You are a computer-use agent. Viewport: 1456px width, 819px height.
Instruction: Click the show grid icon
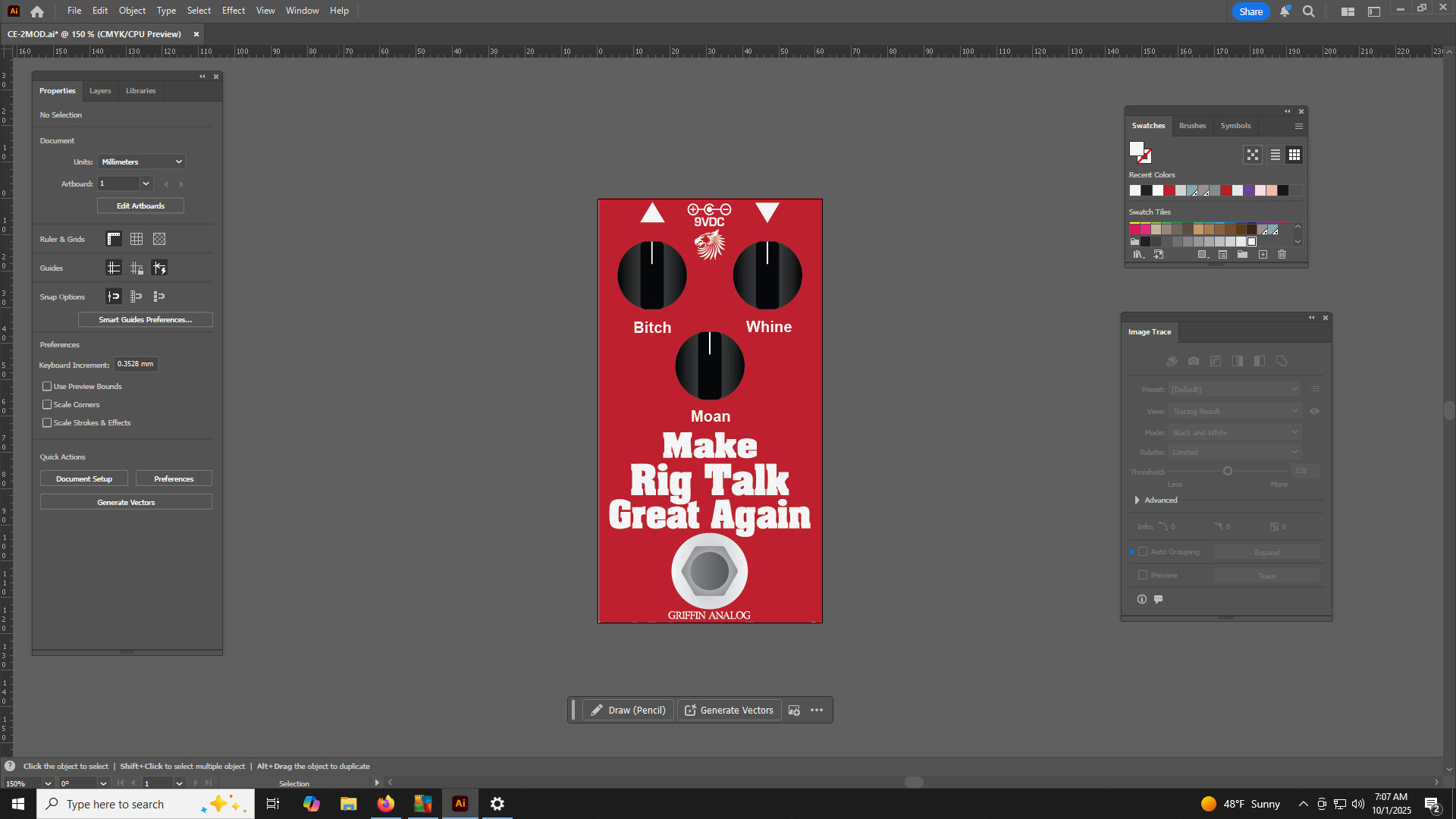[x=136, y=239]
